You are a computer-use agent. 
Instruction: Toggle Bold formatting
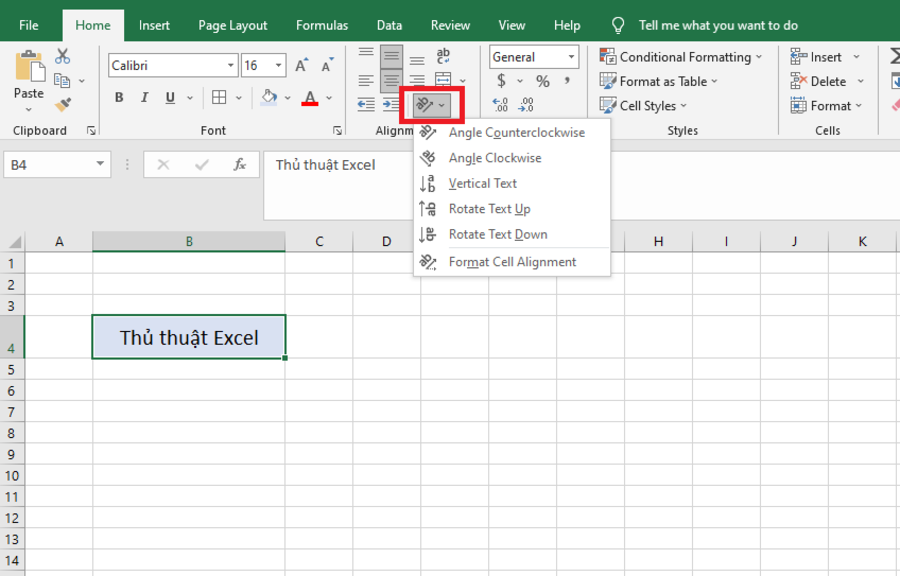pyautogui.click(x=119, y=98)
